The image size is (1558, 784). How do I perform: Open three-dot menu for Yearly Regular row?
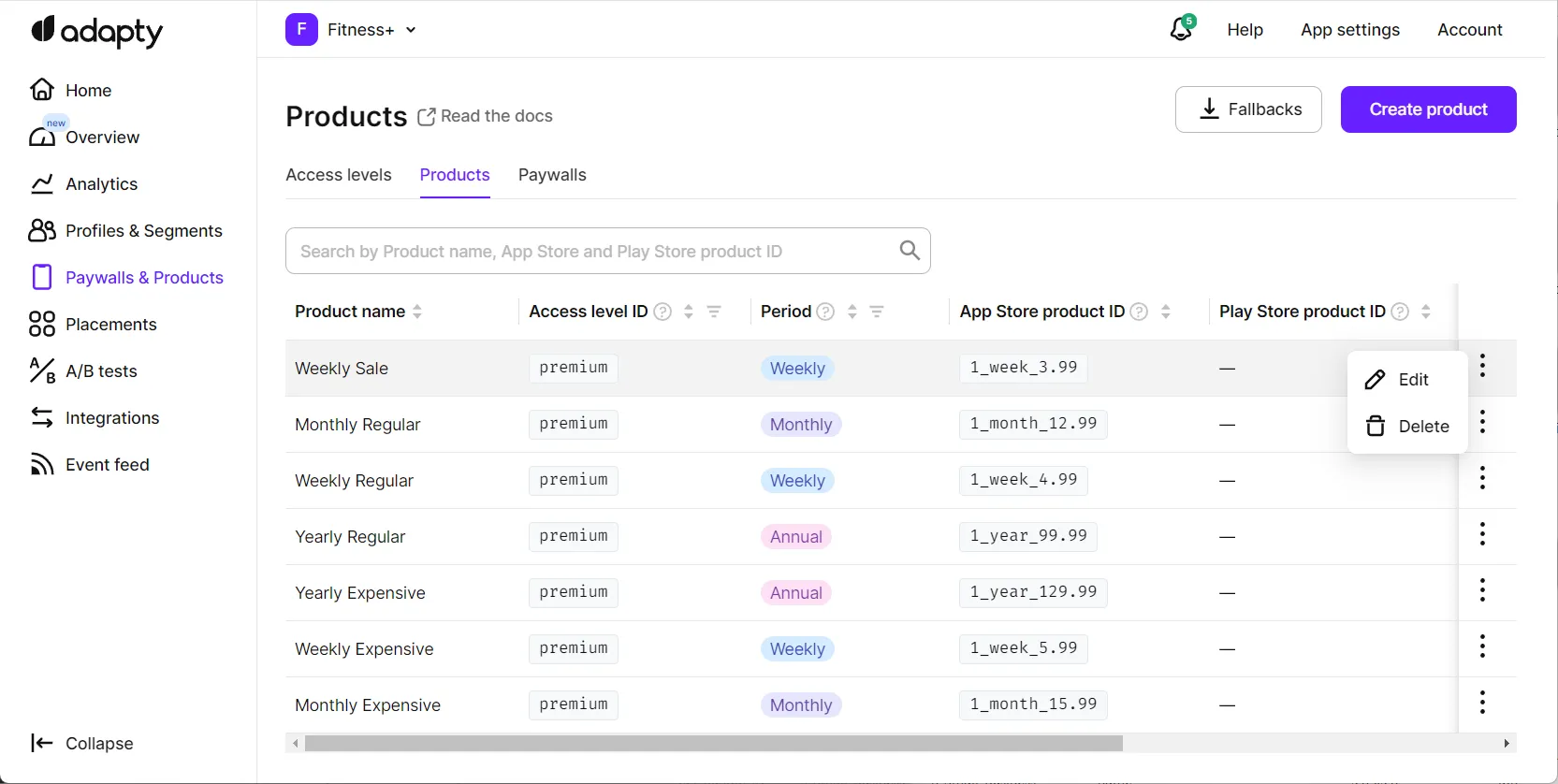point(1482,535)
